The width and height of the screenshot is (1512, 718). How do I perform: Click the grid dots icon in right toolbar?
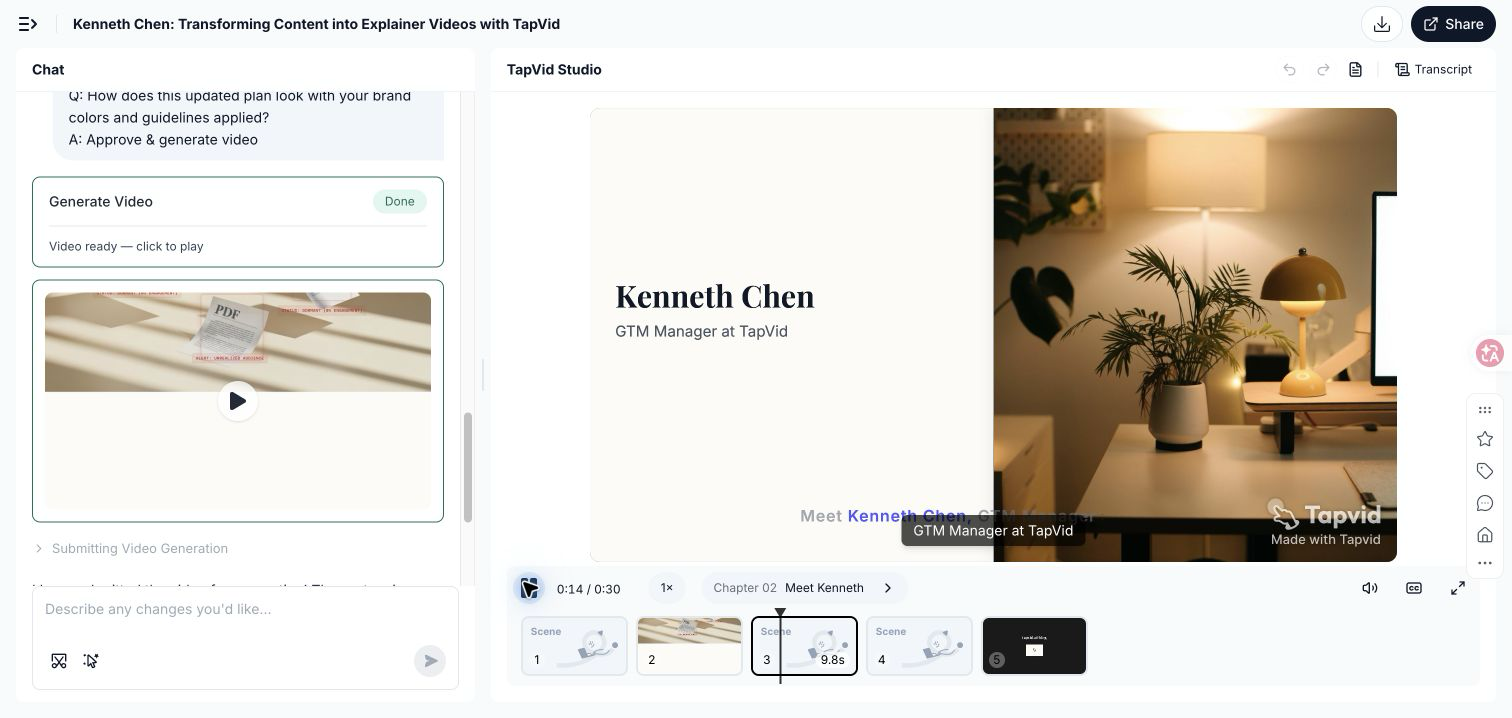coord(1485,410)
